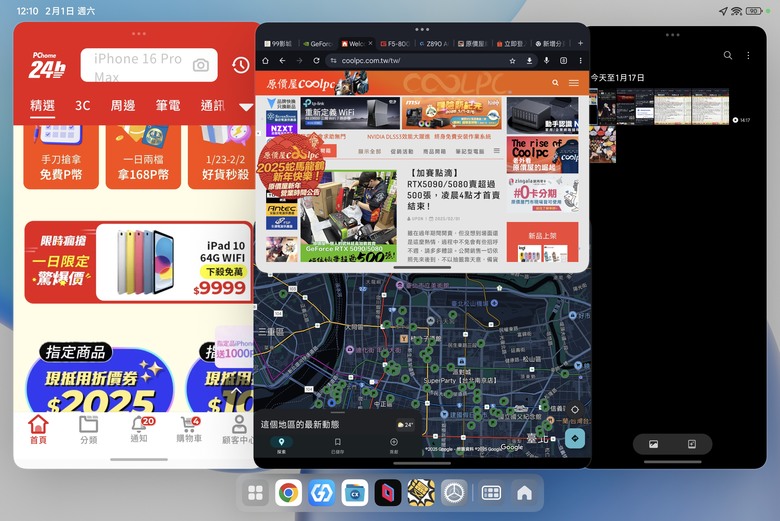The width and height of the screenshot is (780, 521).
Task: Reload the coolpc page in Chrome
Action: 316,61
